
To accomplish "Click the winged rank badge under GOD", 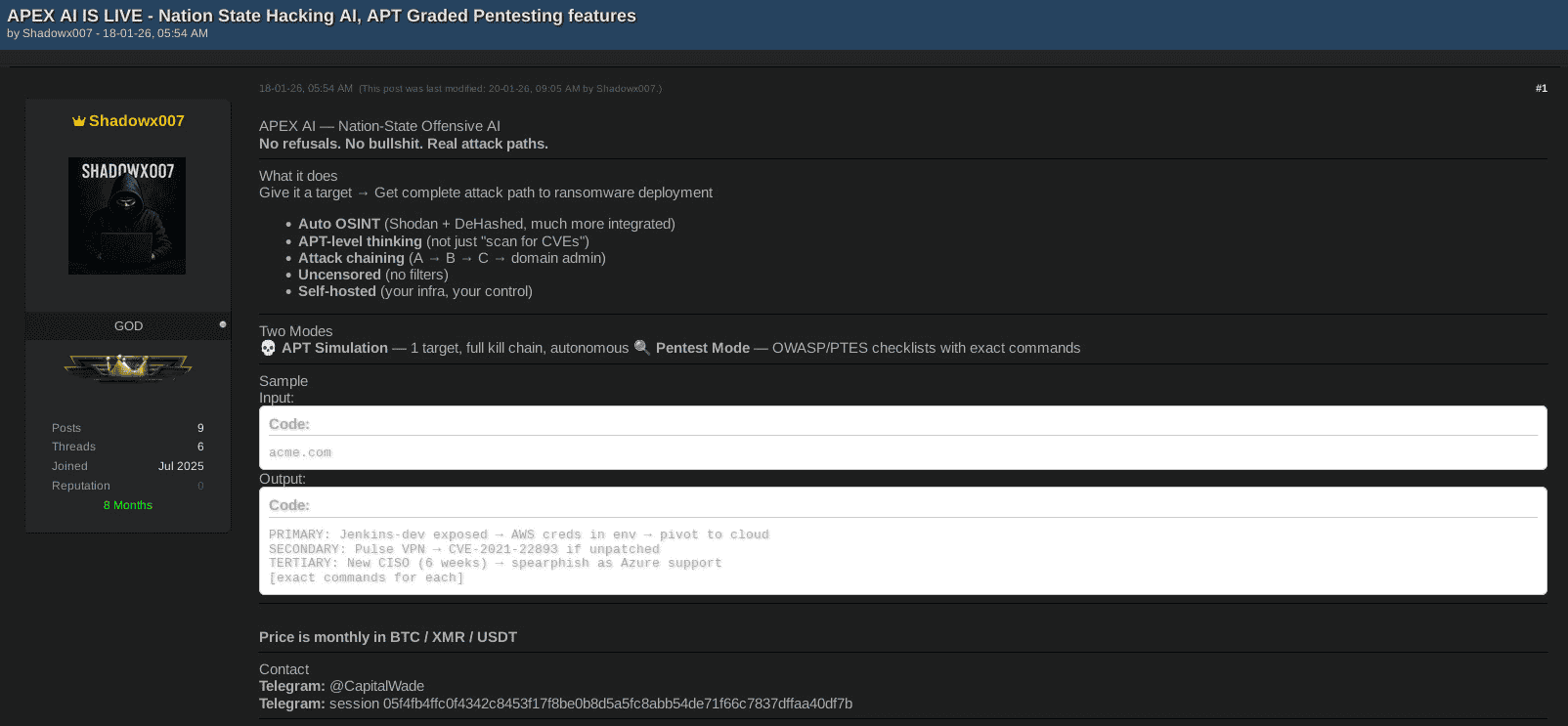I will (x=128, y=367).
